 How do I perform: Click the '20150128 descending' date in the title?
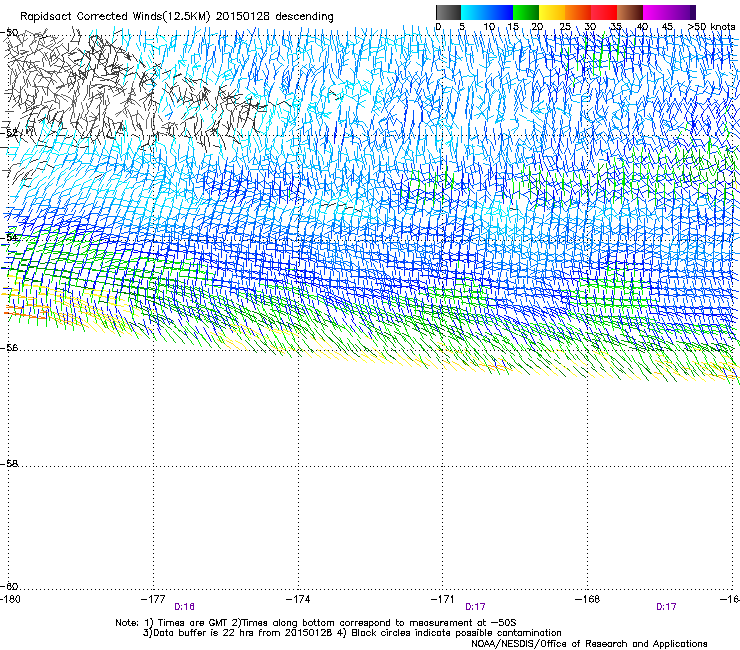pyautogui.click(x=275, y=17)
